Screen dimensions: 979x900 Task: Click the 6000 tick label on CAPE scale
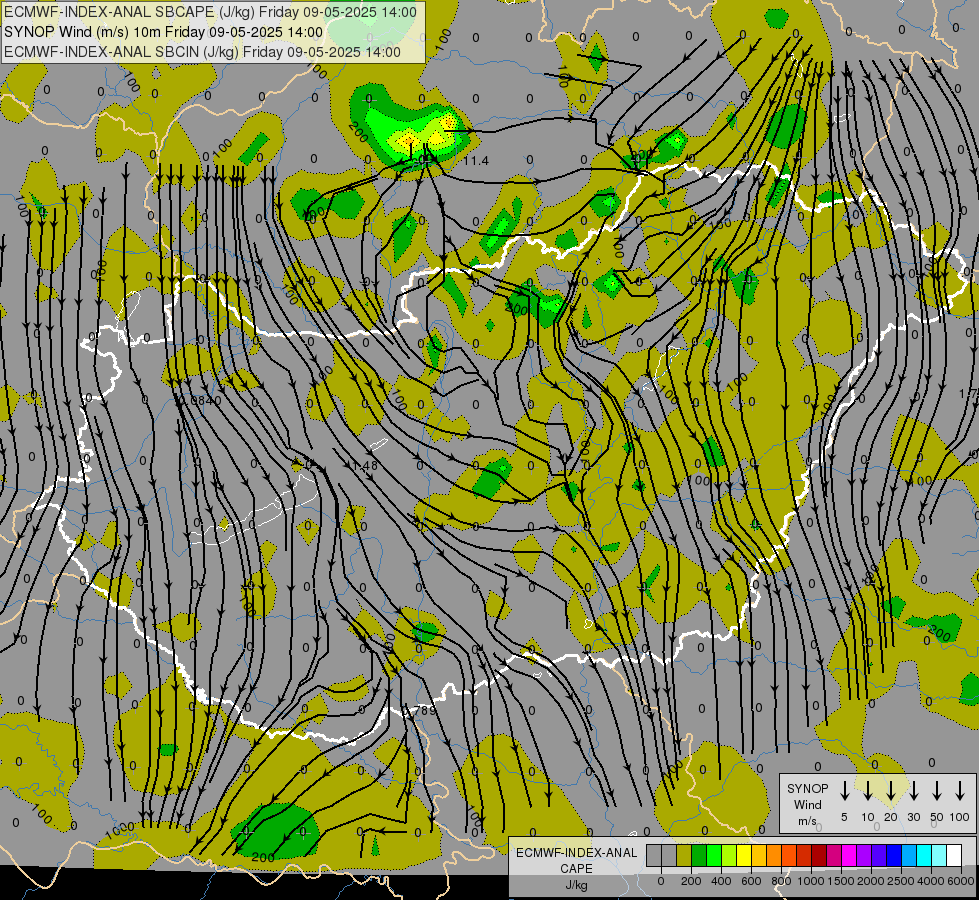pos(960,881)
